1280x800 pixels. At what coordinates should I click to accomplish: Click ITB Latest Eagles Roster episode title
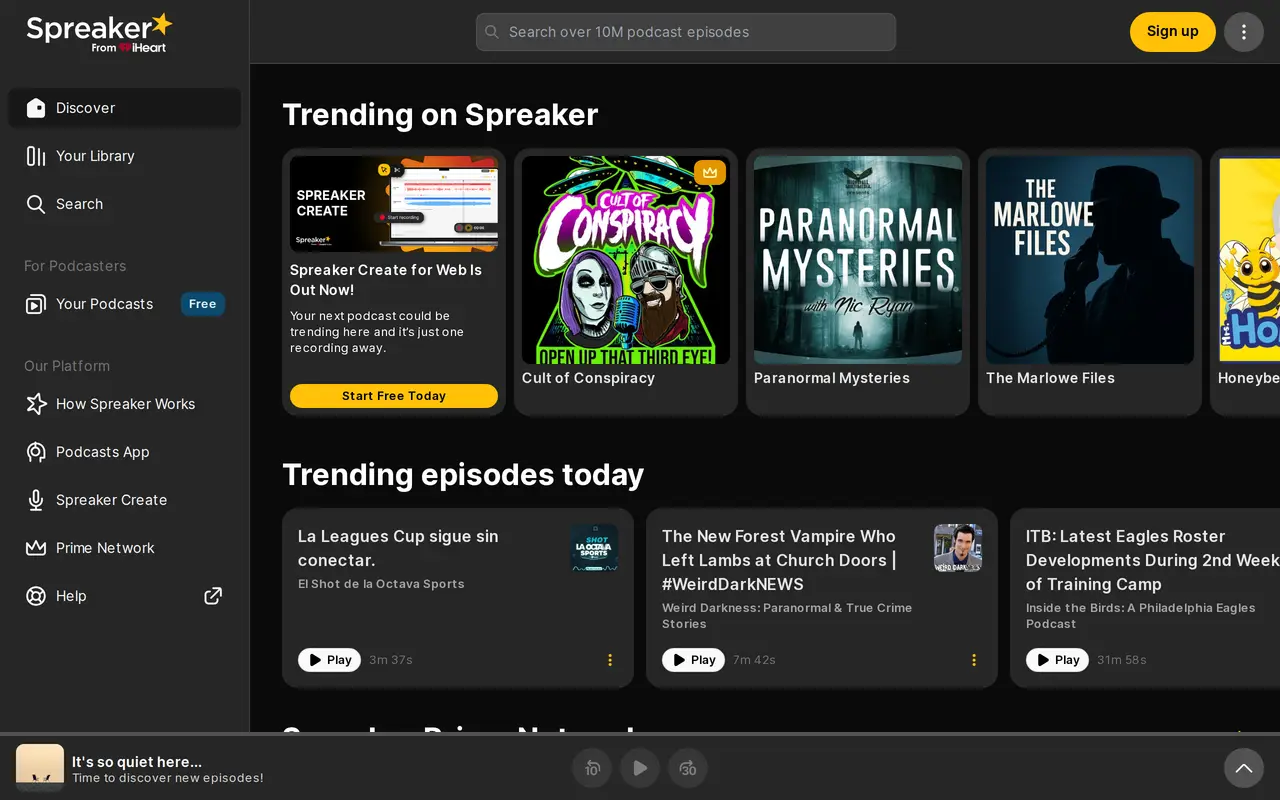click(x=1153, y=560)
